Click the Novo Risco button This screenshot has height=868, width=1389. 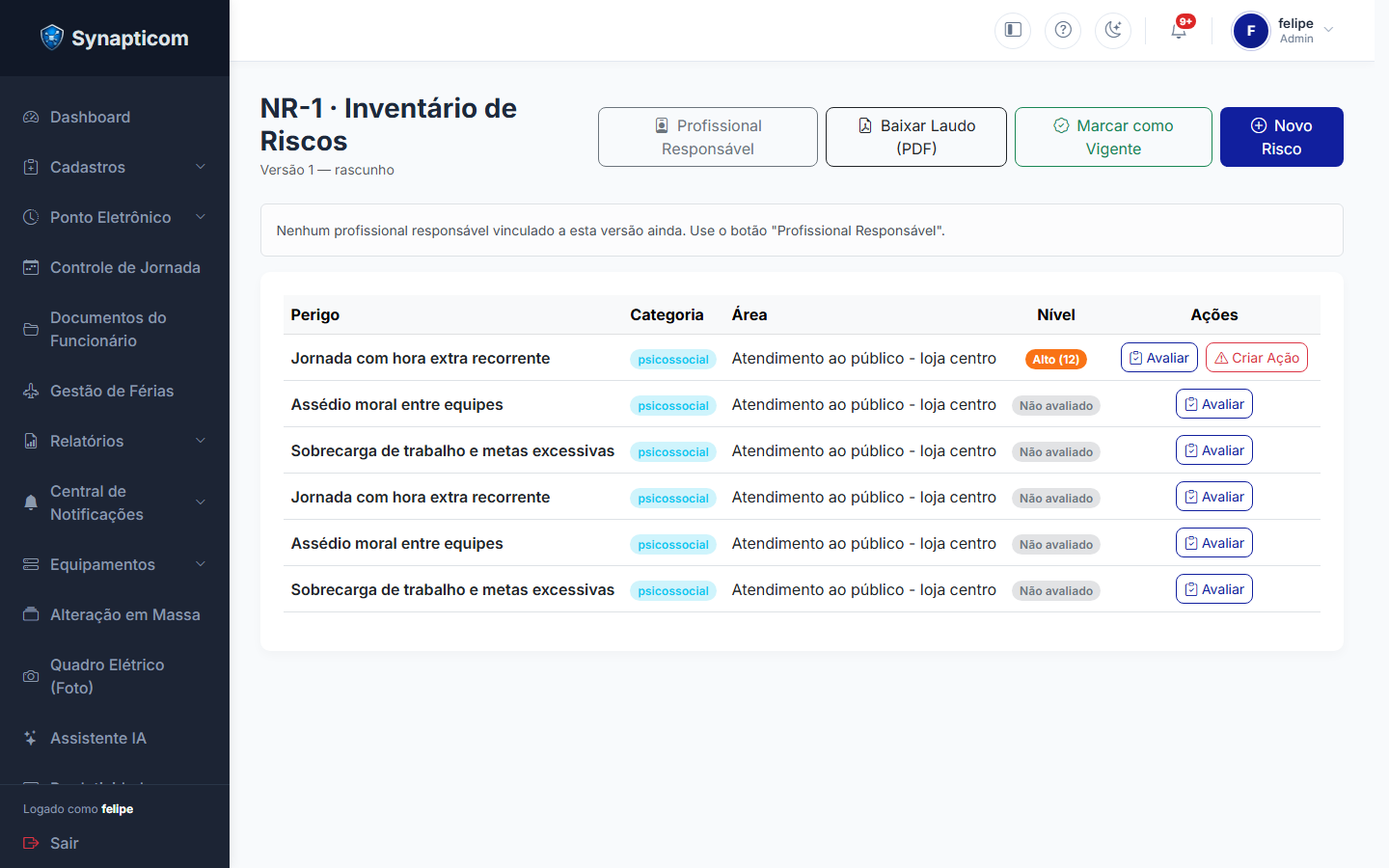[x=1282, y=137]
